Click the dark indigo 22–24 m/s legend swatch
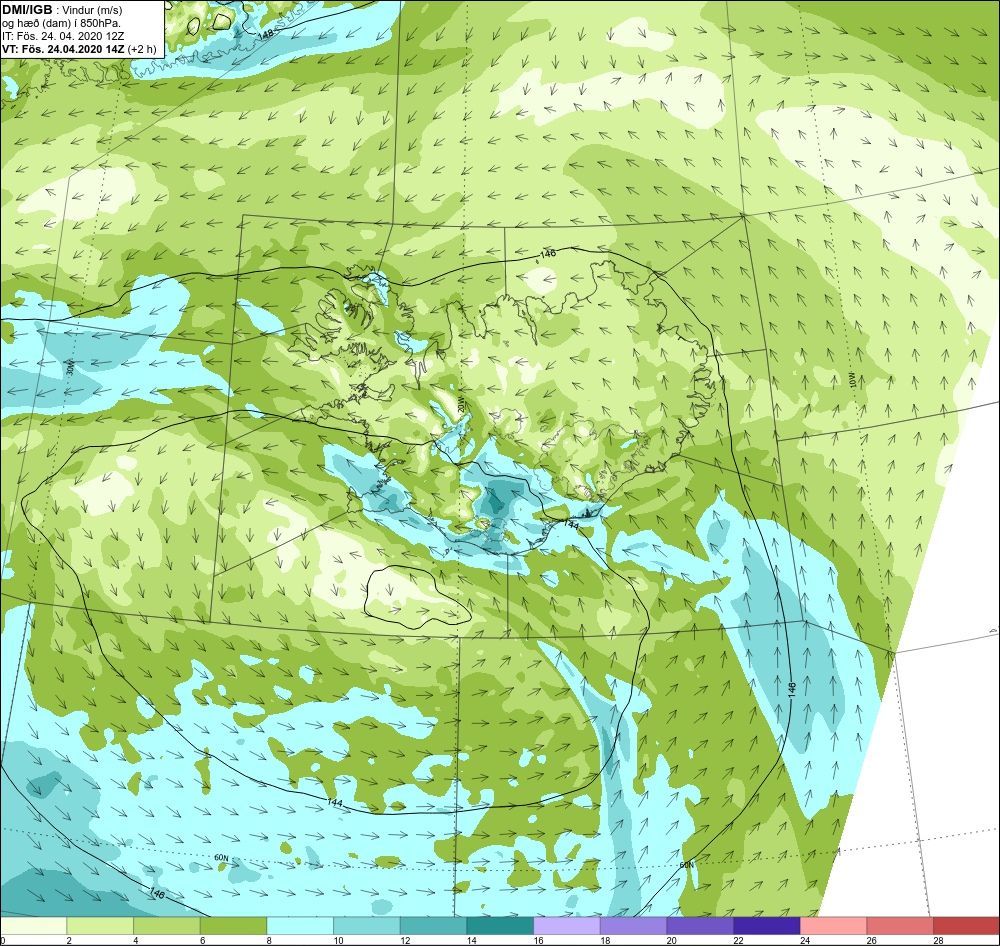1000x946 pixels. 767,925
